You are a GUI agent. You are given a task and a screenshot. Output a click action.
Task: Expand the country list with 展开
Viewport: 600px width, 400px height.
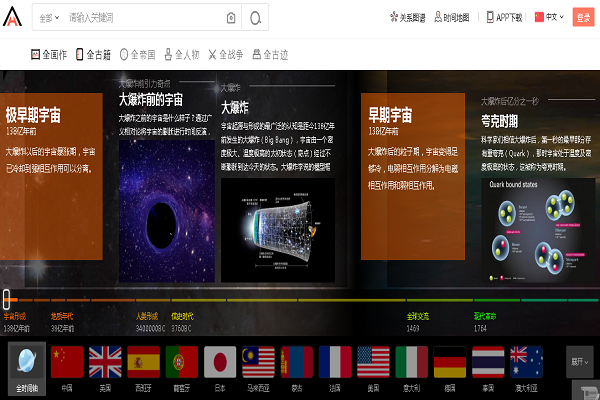click(x=579, y=361)
